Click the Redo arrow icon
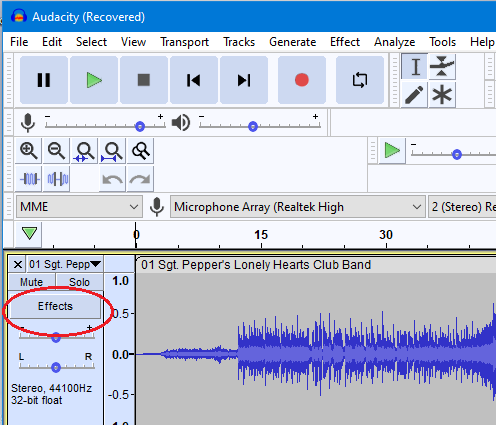The width and height of the screenshot is (496, 425). pyautogui.click(x=140, y=179)
